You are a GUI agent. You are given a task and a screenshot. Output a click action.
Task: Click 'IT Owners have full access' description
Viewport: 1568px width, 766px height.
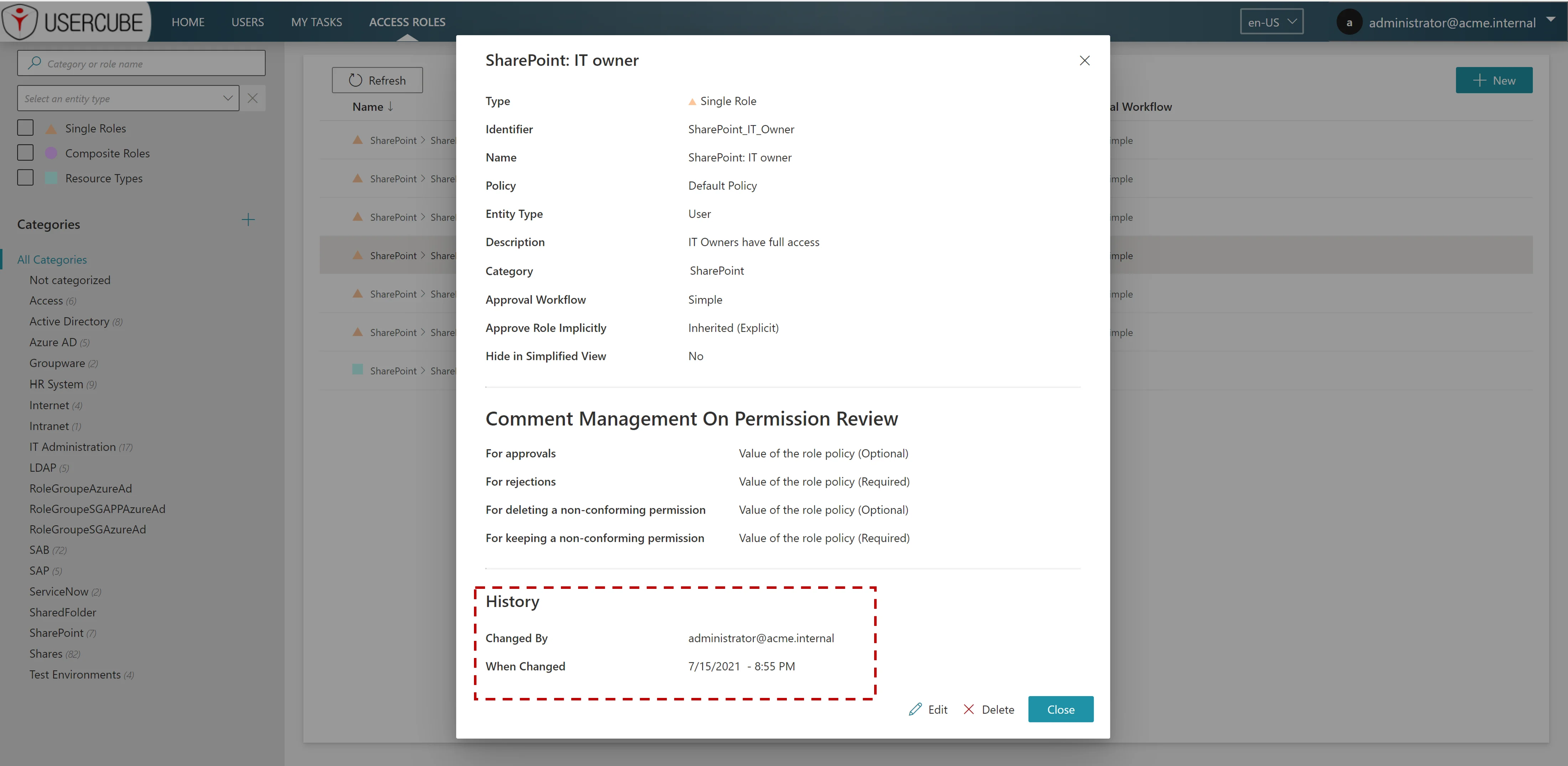(x=754, y=242)
